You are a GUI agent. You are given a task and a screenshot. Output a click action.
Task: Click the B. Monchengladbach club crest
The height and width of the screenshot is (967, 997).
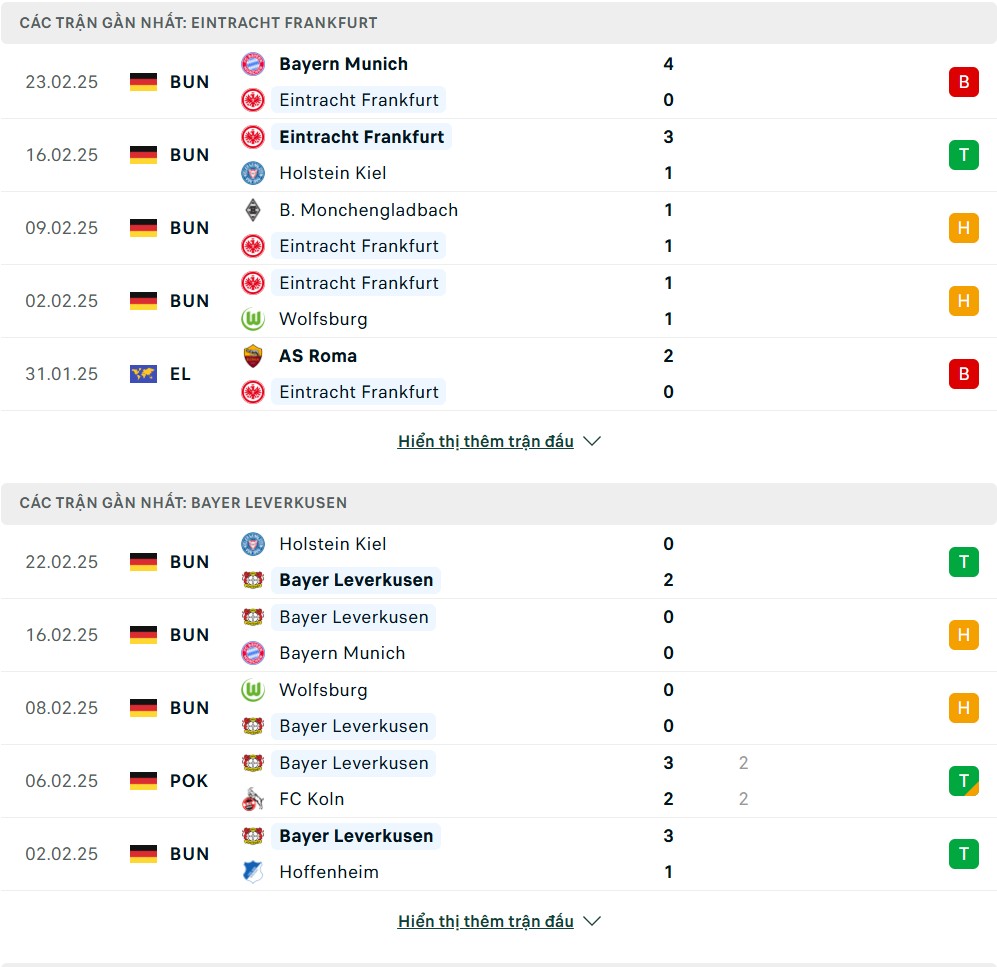click(253, 210)
